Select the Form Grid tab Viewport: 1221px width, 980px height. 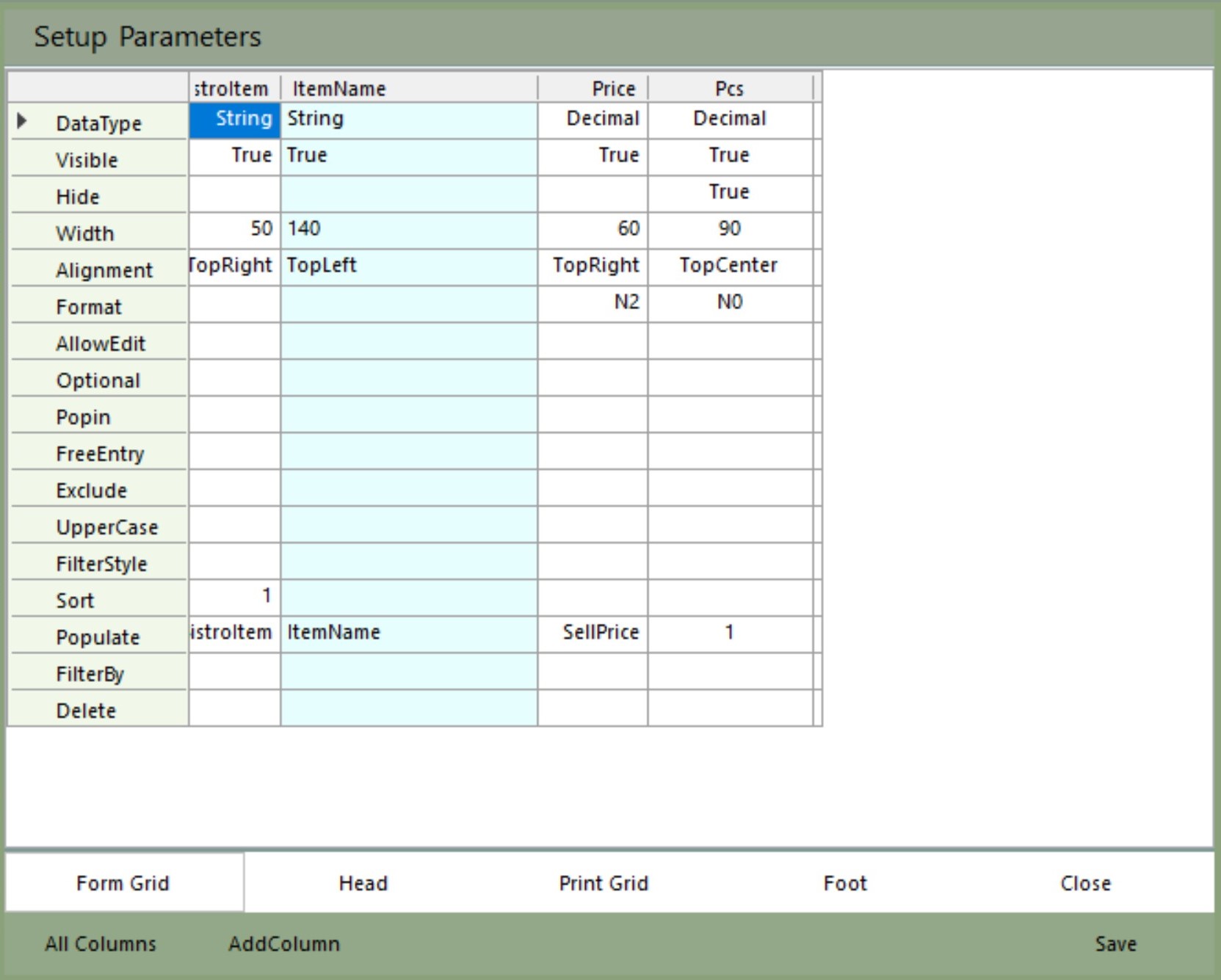[123, 883]
